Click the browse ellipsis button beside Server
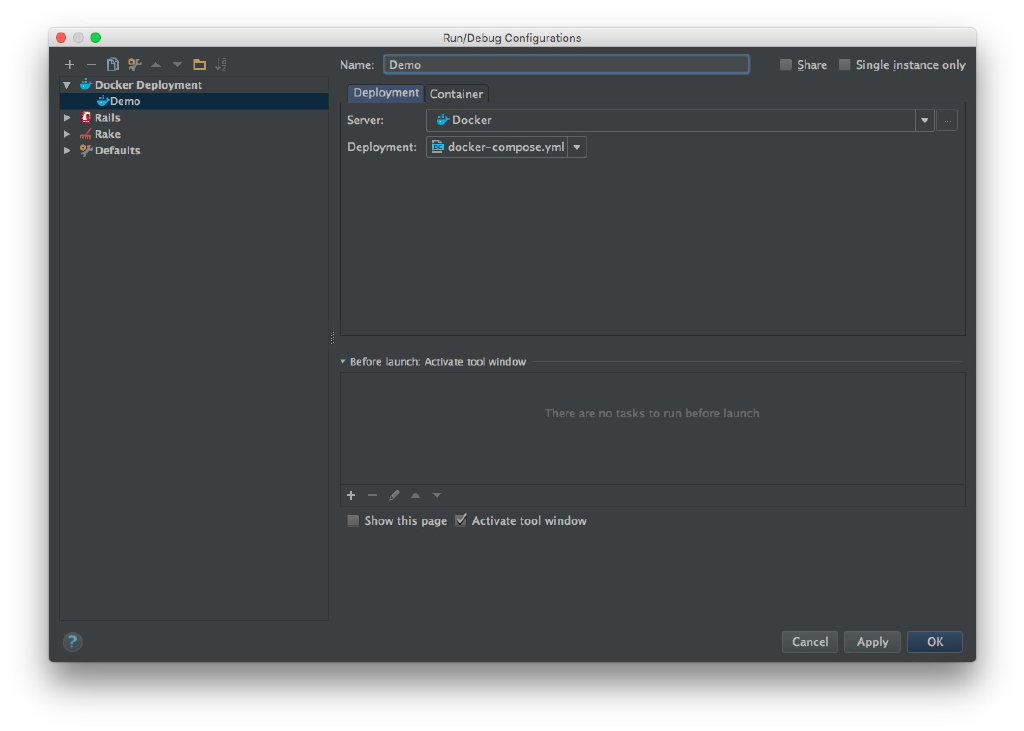 948,121
